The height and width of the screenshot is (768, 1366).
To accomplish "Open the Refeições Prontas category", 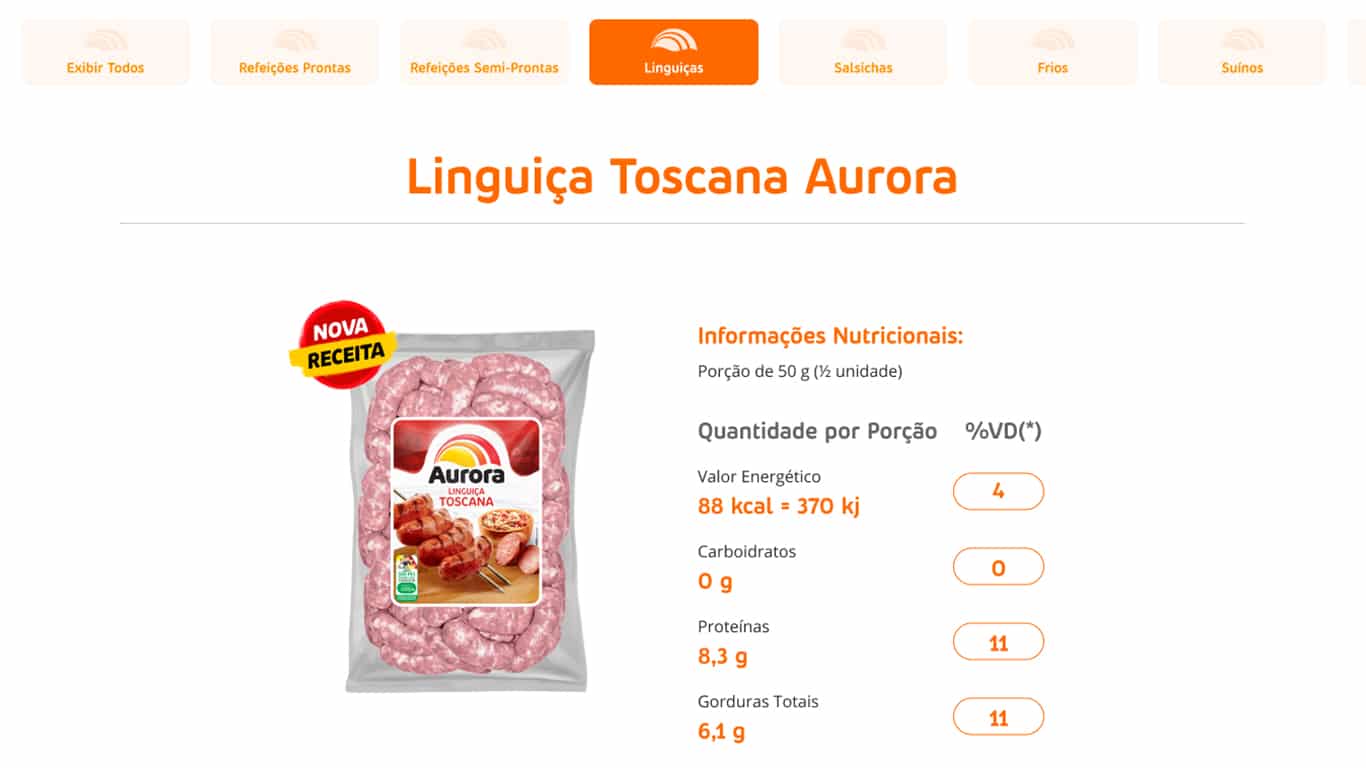I will coord(295,52).
